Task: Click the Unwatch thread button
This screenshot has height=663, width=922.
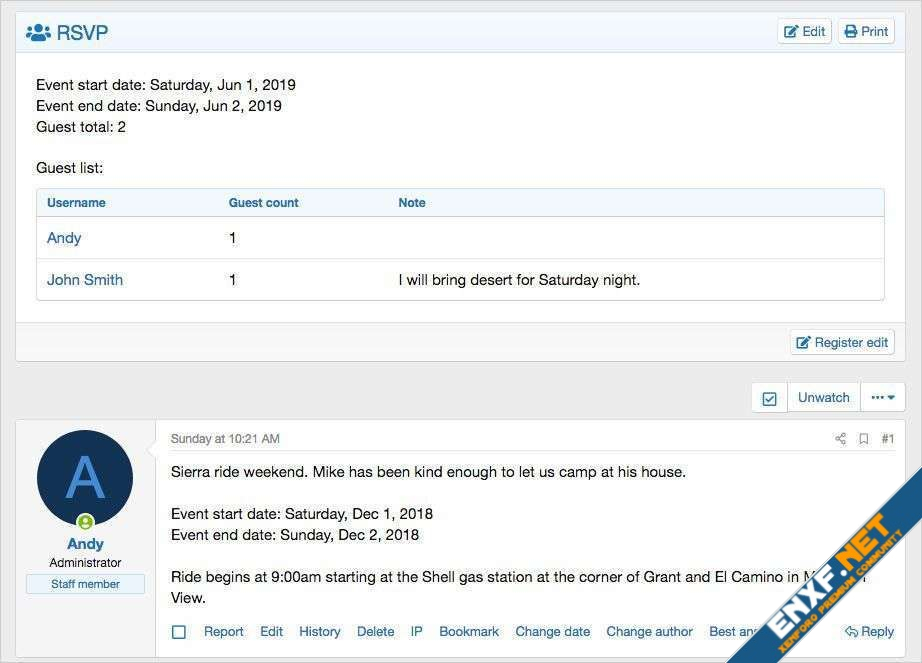Action: (x=823, y=398)
